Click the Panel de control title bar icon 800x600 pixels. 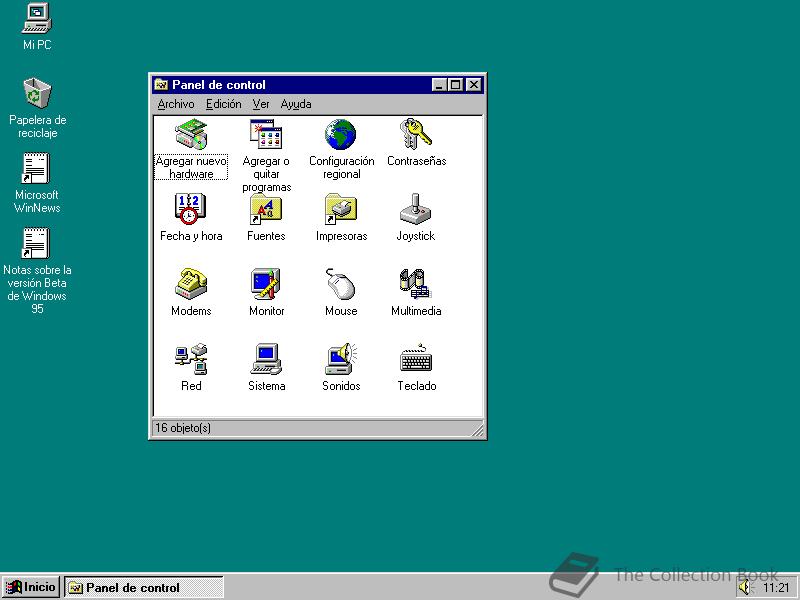coord(161,85)
